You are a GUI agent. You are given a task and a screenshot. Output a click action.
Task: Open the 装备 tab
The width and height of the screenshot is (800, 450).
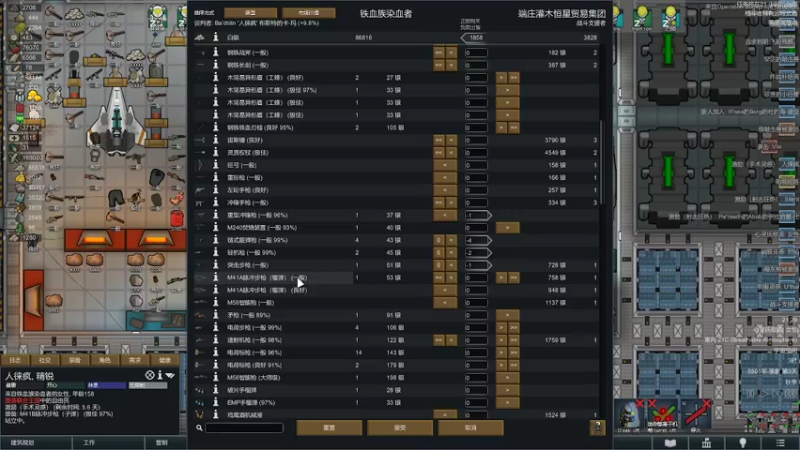[x=75, y=360]
